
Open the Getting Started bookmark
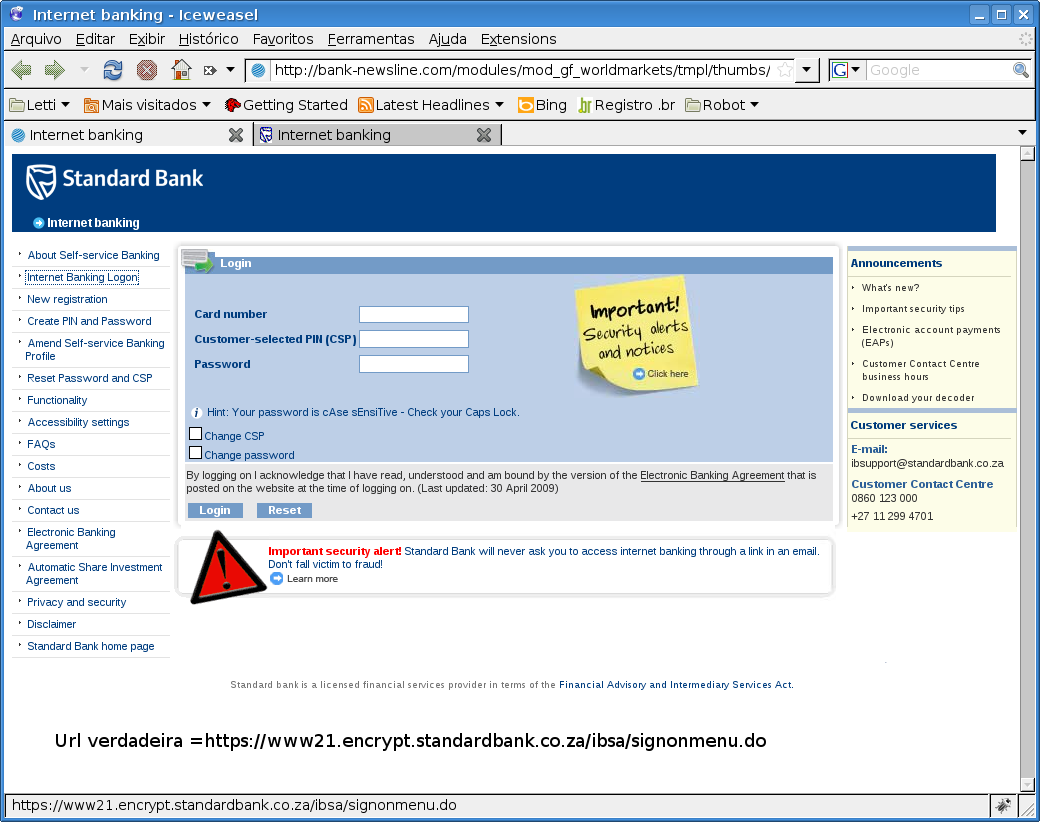pyautogui.click(x=286, y=105)
